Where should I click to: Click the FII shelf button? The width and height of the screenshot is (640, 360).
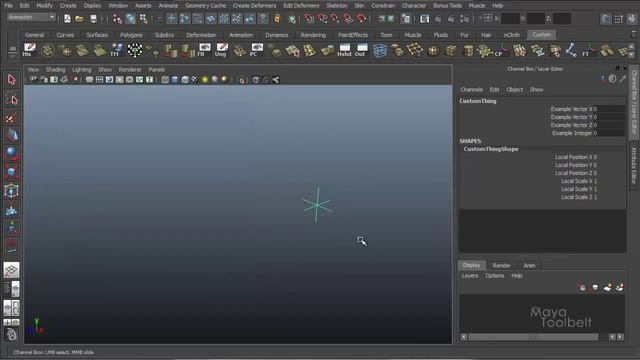204,50
